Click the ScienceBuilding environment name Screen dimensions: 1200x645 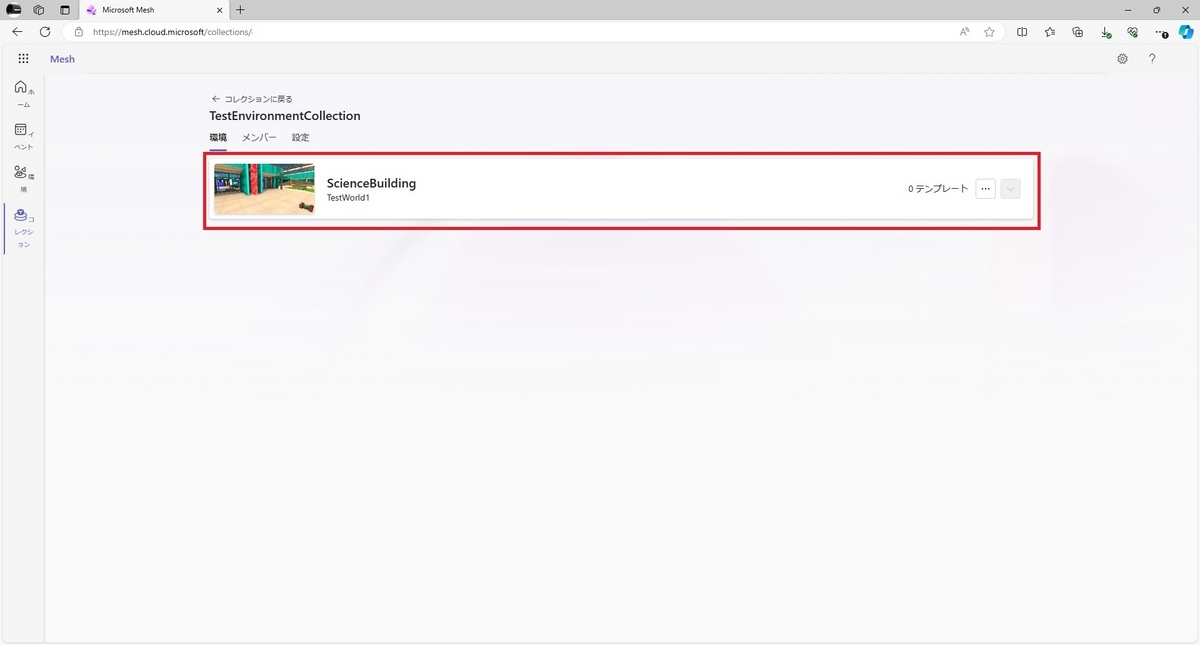point(371,183)
